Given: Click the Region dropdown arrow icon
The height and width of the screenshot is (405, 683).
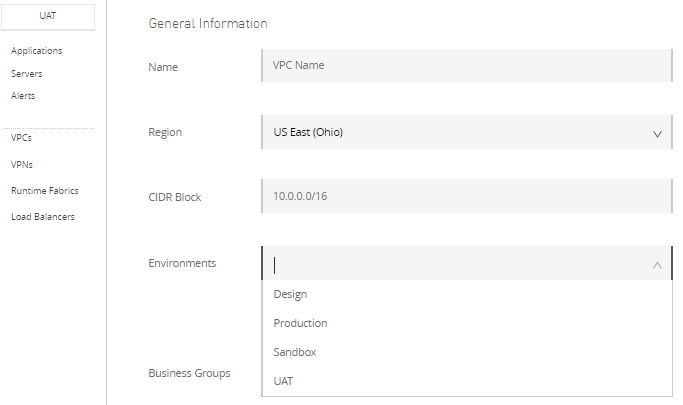Looking at the screenshot, I should click(x=657, y=132).
